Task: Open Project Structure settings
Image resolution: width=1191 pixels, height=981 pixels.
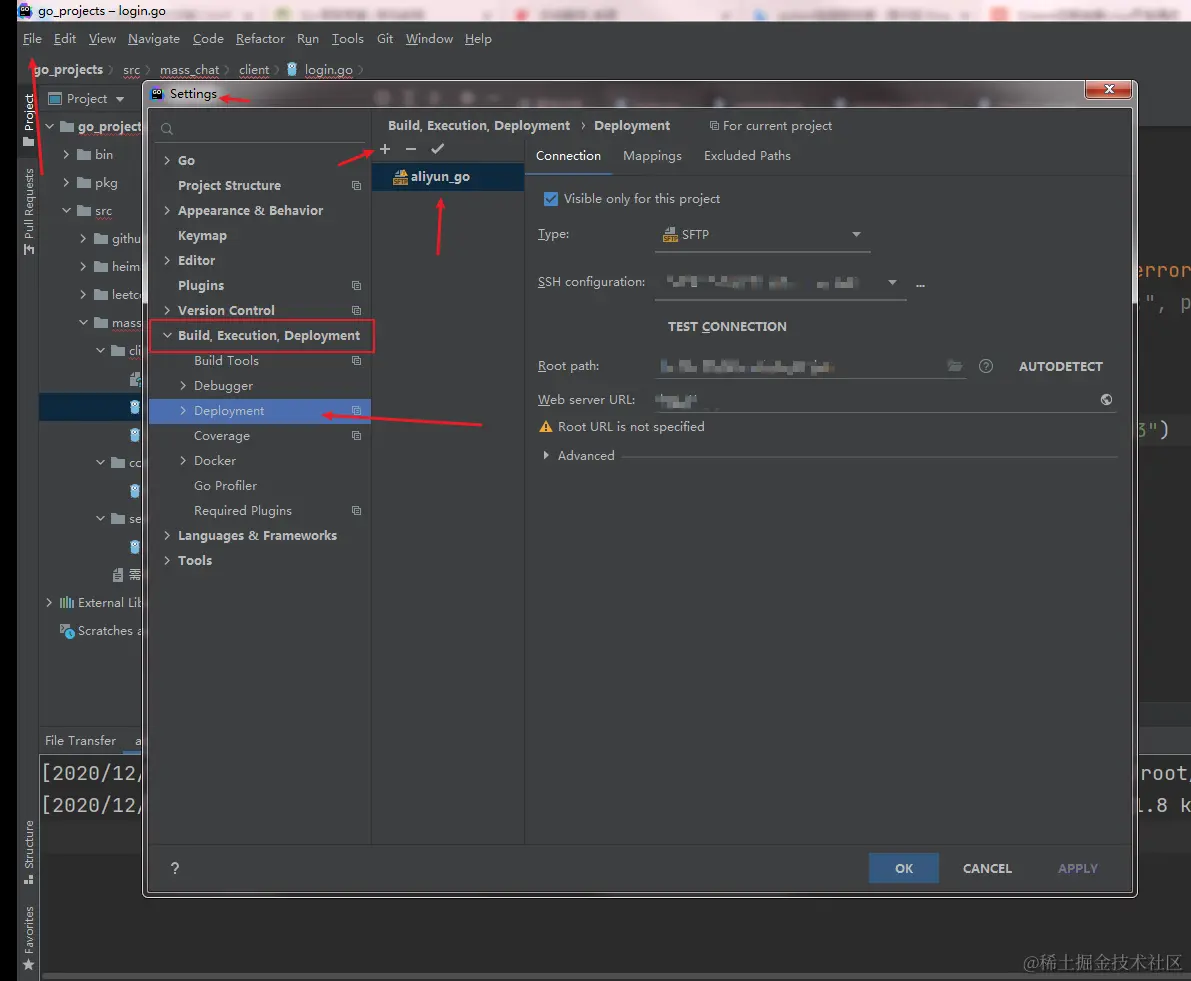Action: coord(229,185)
